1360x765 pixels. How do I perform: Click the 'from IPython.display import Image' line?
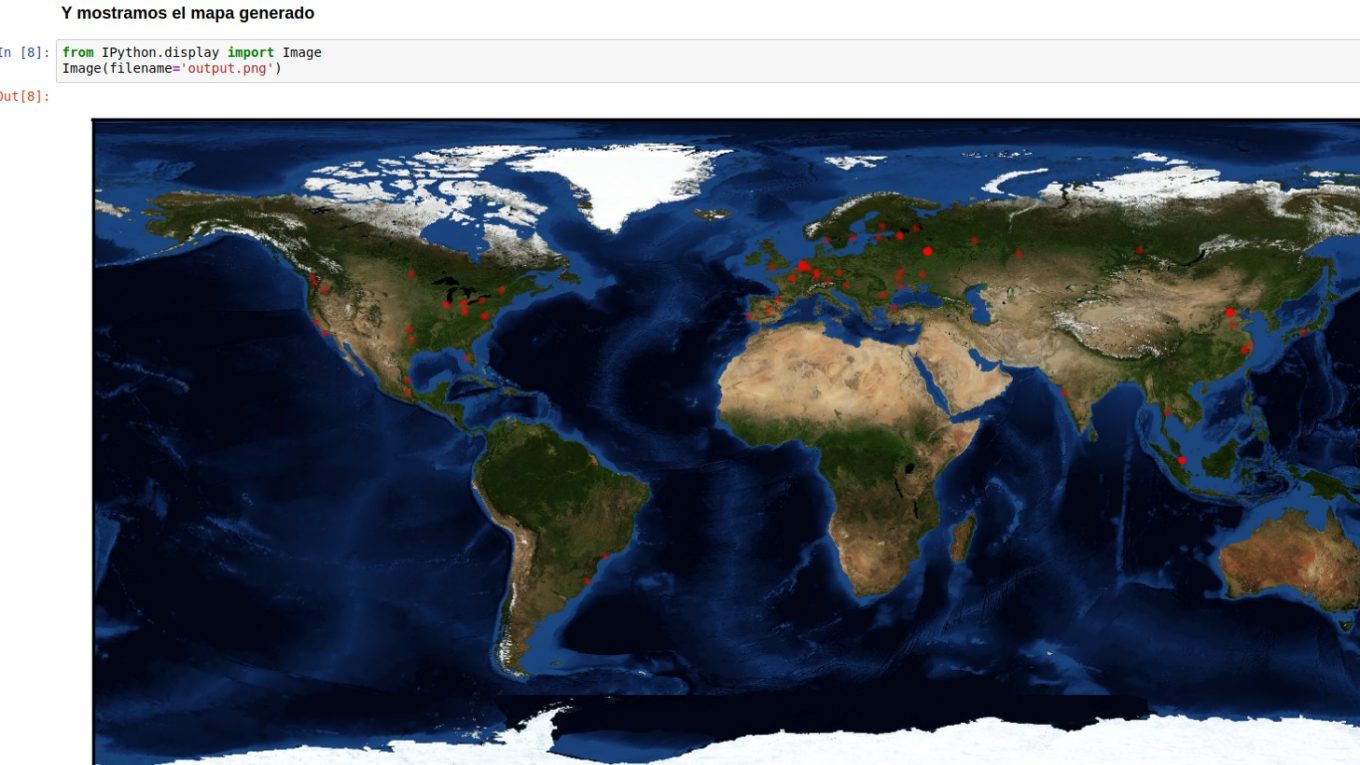[x=192, y=52]
